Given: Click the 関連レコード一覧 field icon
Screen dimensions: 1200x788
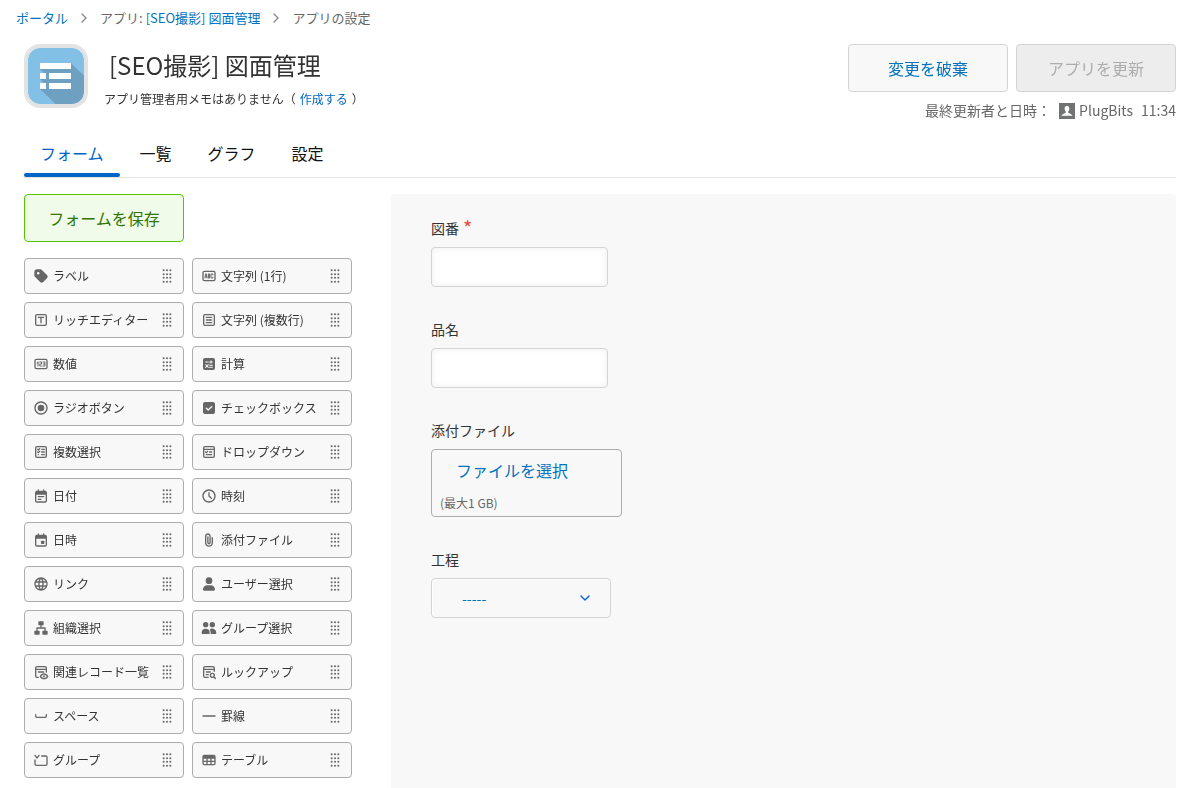Looking at the screenshot, I should (x=41, y=672).
